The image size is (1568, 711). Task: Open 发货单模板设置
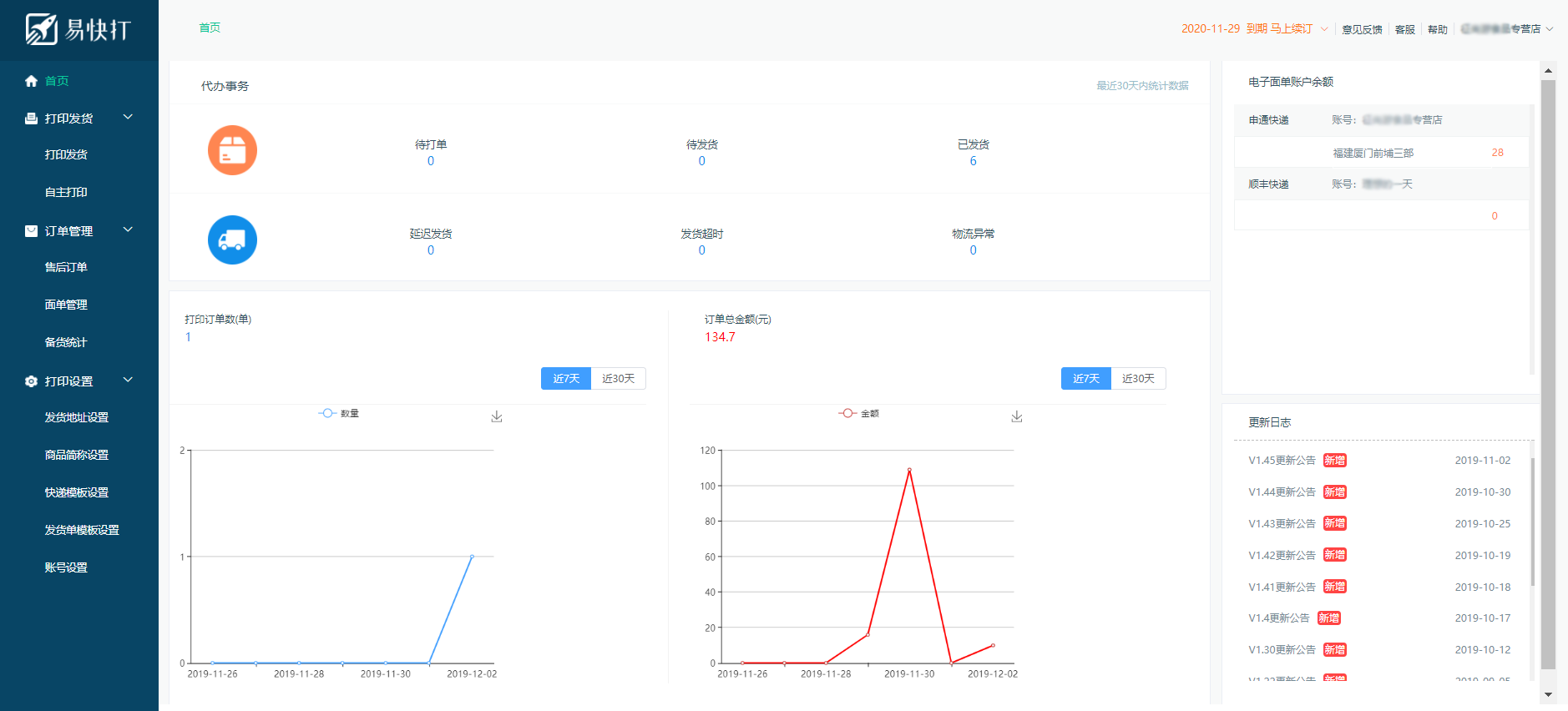point(82,530)
